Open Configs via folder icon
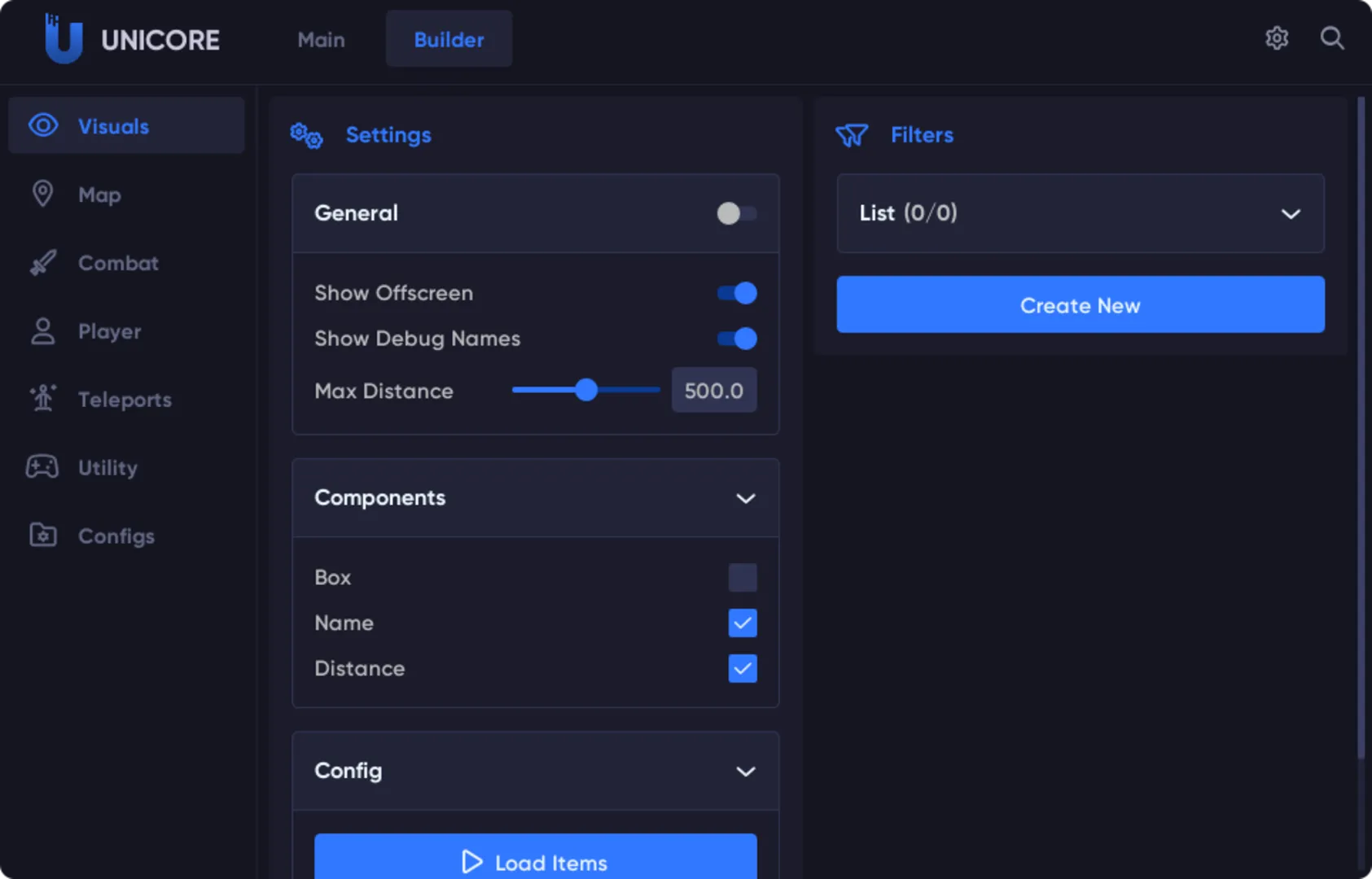Viewport: 1372px width, 879px height. coord(42,535)
